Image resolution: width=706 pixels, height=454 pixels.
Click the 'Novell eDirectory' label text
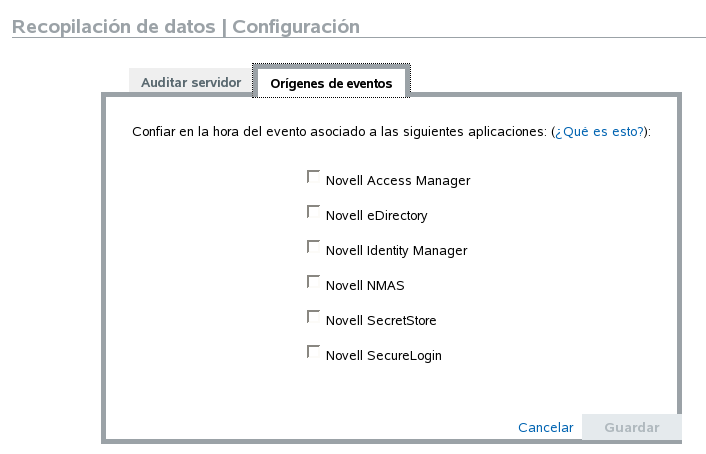(x=377, y=216)
